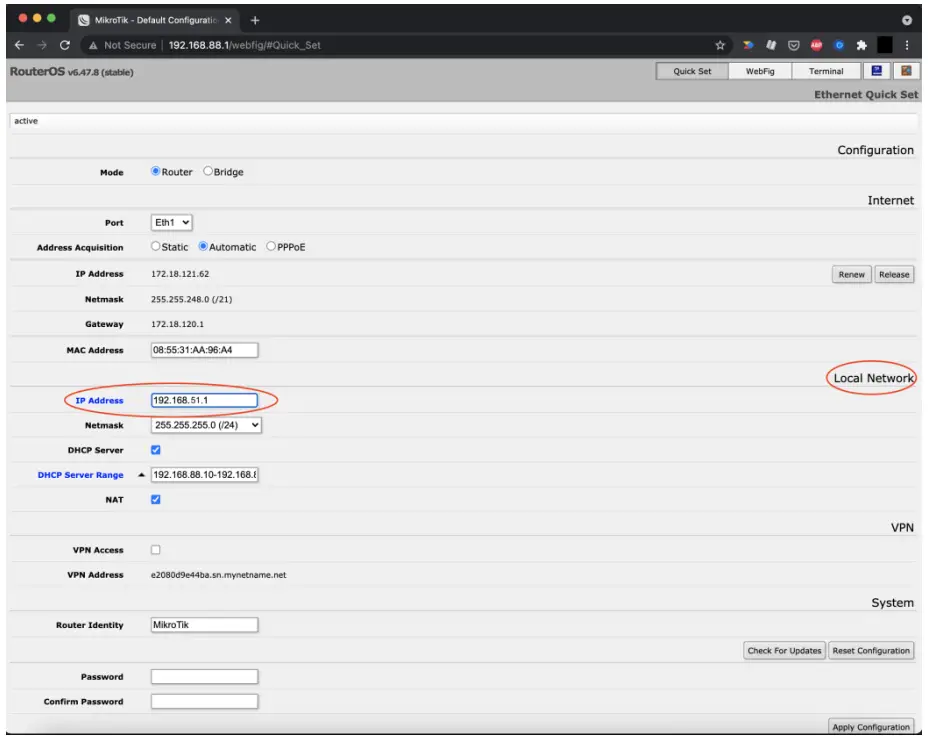Open the Pocket extension icon
This screenshot has width=929, height=738.
(x=794, y=45)
